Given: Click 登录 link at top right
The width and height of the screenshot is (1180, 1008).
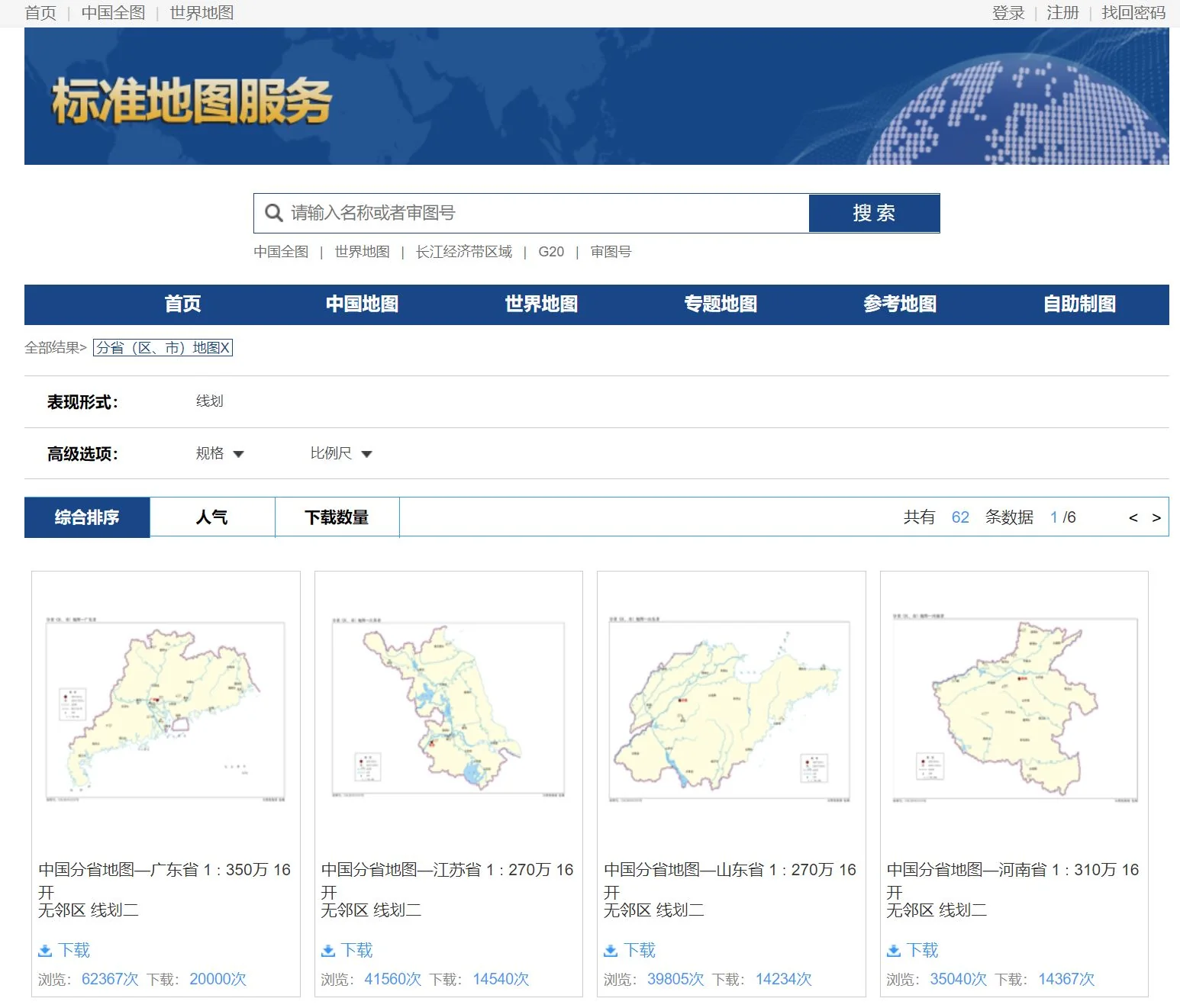Looking at the screenshot, I should coord(1008,13).
